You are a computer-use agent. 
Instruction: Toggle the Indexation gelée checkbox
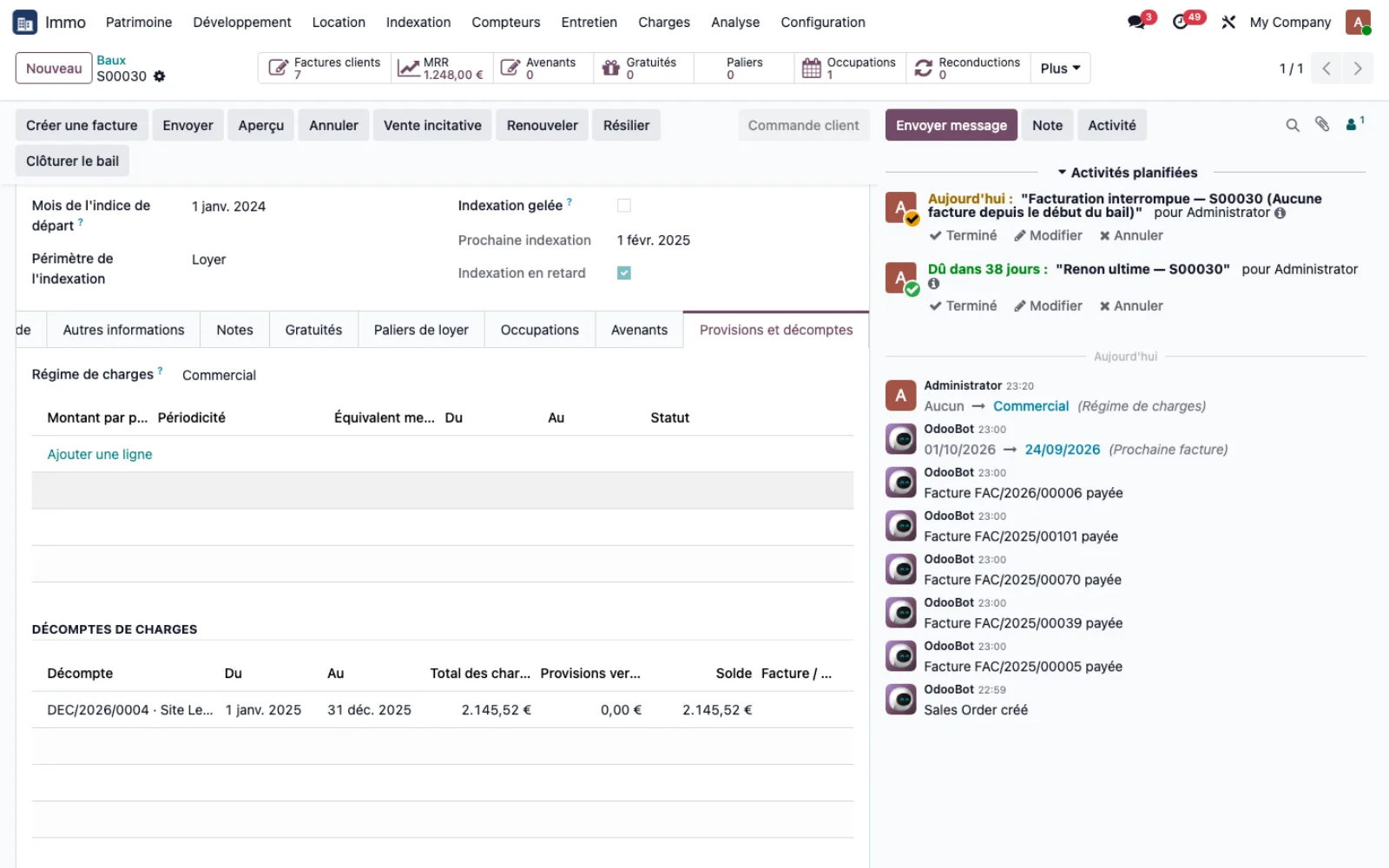(623, 206)
